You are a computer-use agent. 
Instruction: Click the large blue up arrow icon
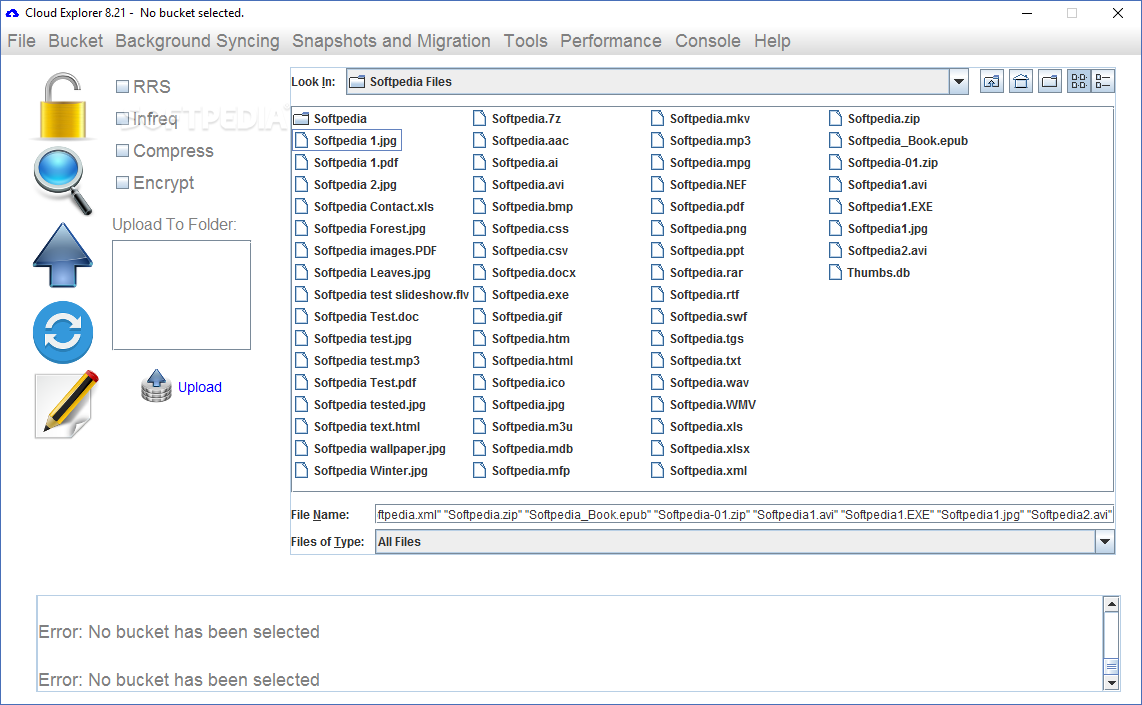tap(63, 255)
